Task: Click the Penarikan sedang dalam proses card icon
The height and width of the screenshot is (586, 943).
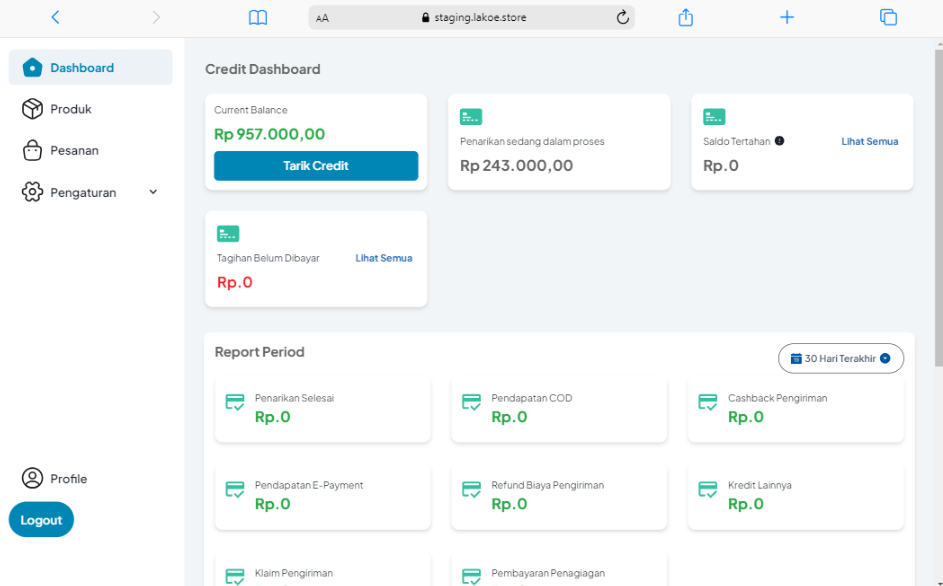Action: click(471, 117)
